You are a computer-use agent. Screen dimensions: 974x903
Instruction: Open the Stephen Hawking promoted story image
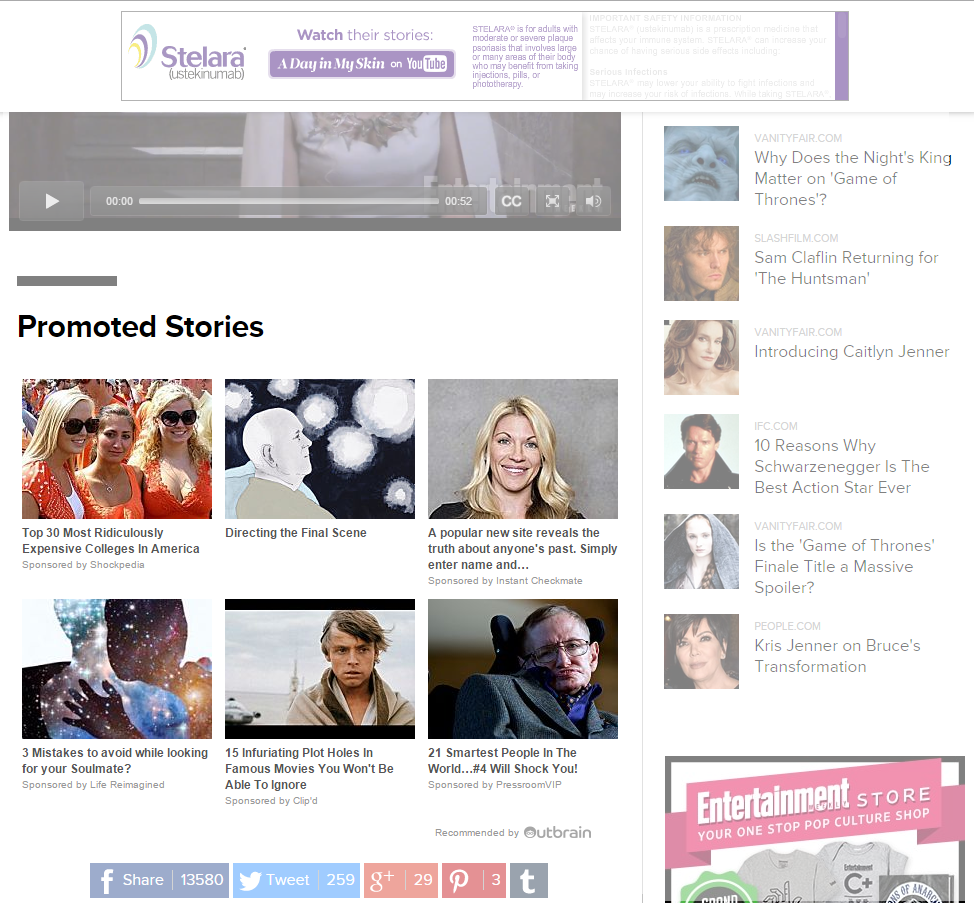tap(522, 669)
